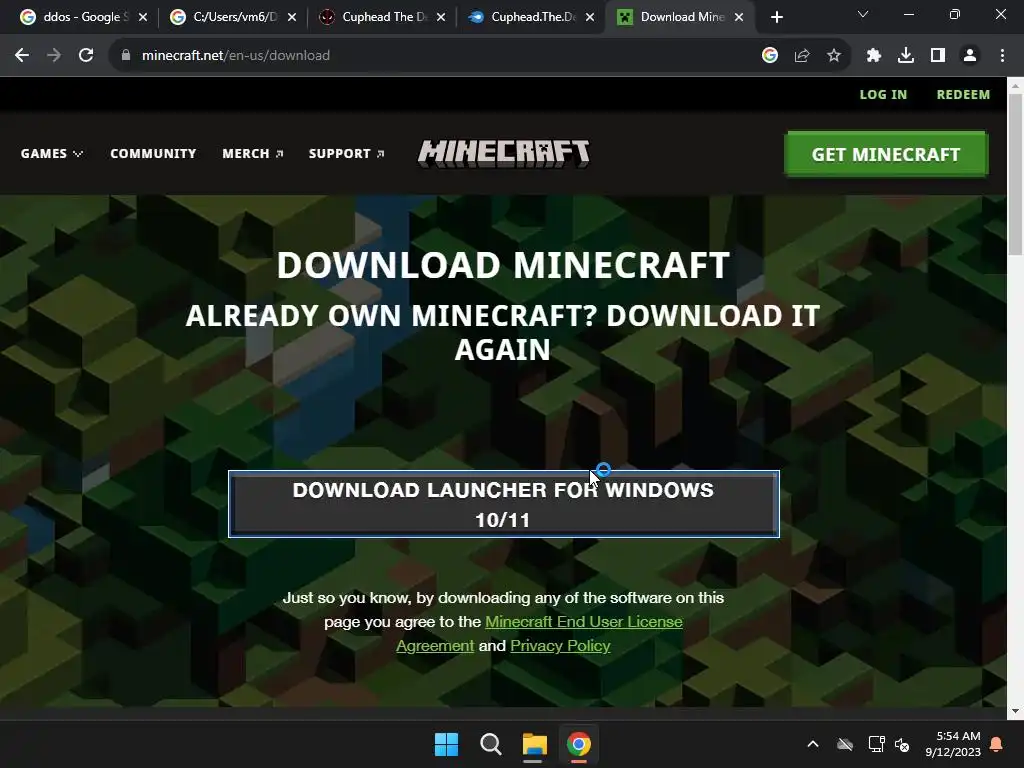Click the address bar URL field
This screenshot has height=768, width=1024.
[x=444, y=56]
